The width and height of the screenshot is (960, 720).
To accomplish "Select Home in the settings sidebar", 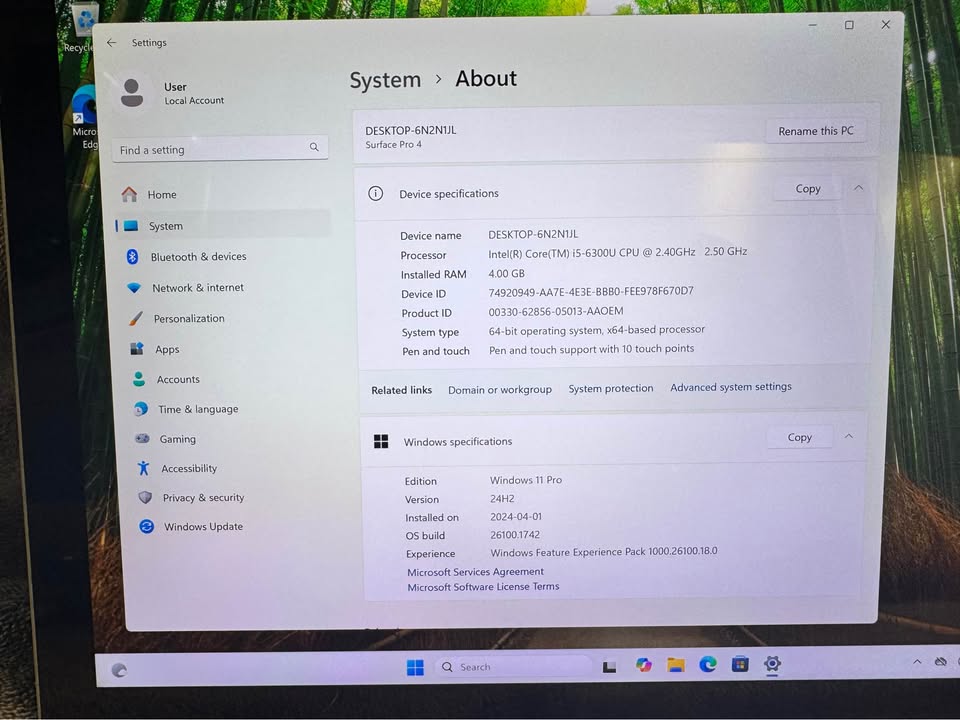I will tap(222, 194).
